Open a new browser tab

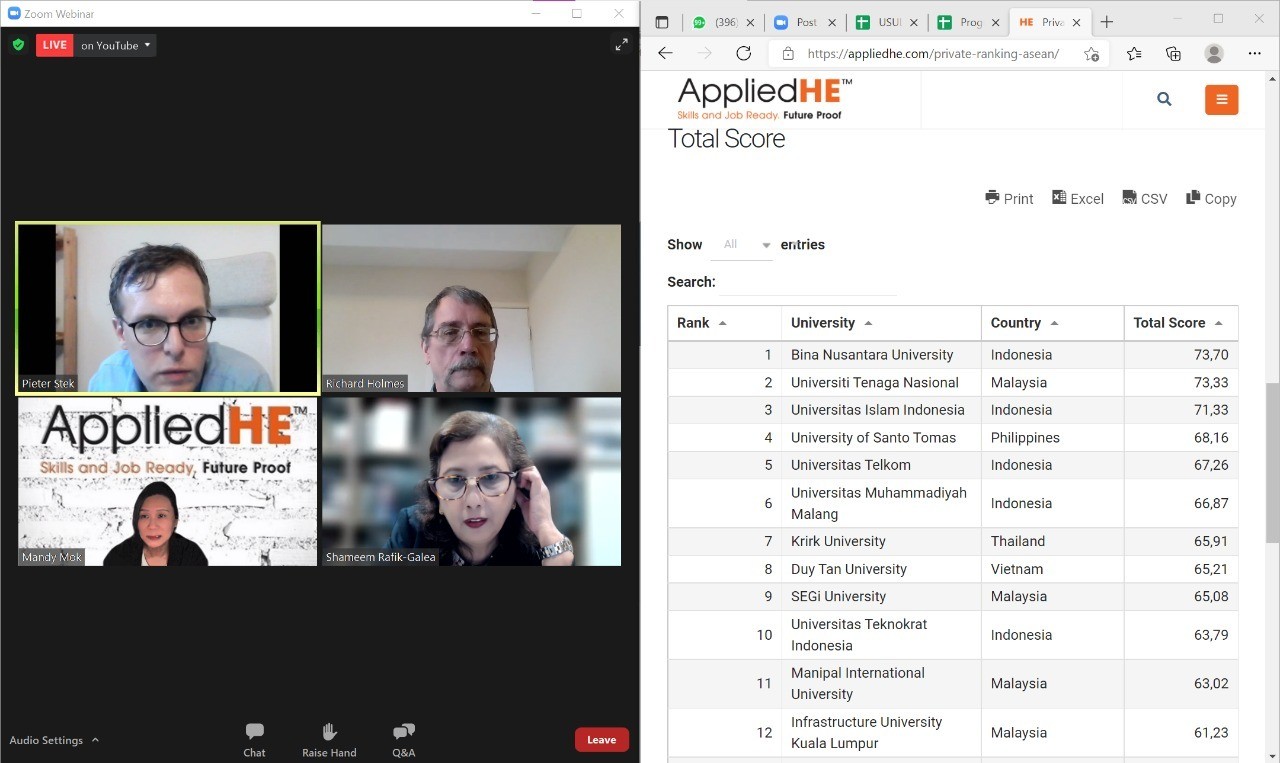(x=1107, y=22)
